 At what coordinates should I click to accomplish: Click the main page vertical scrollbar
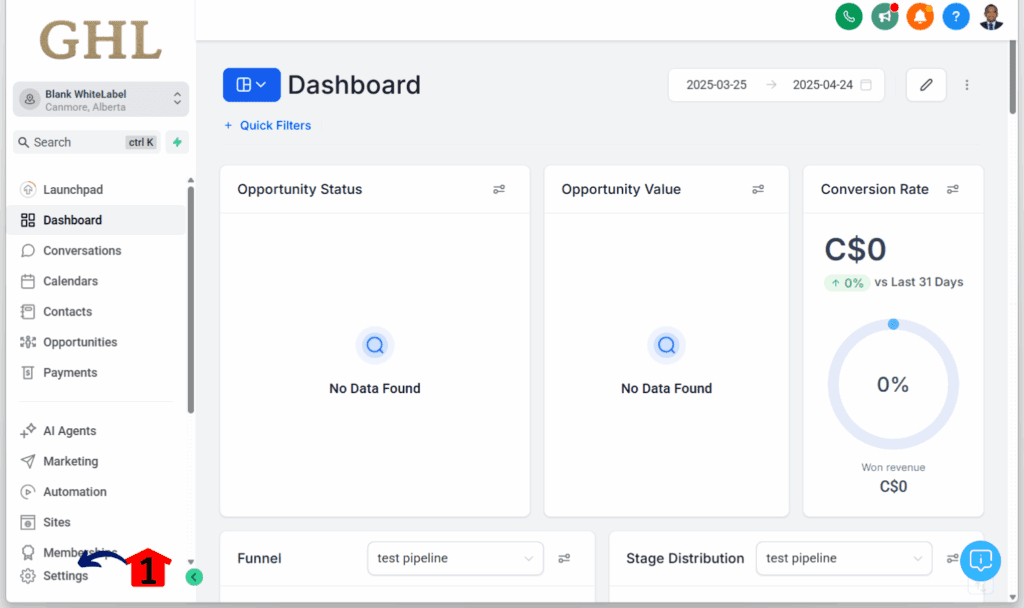1013,77
